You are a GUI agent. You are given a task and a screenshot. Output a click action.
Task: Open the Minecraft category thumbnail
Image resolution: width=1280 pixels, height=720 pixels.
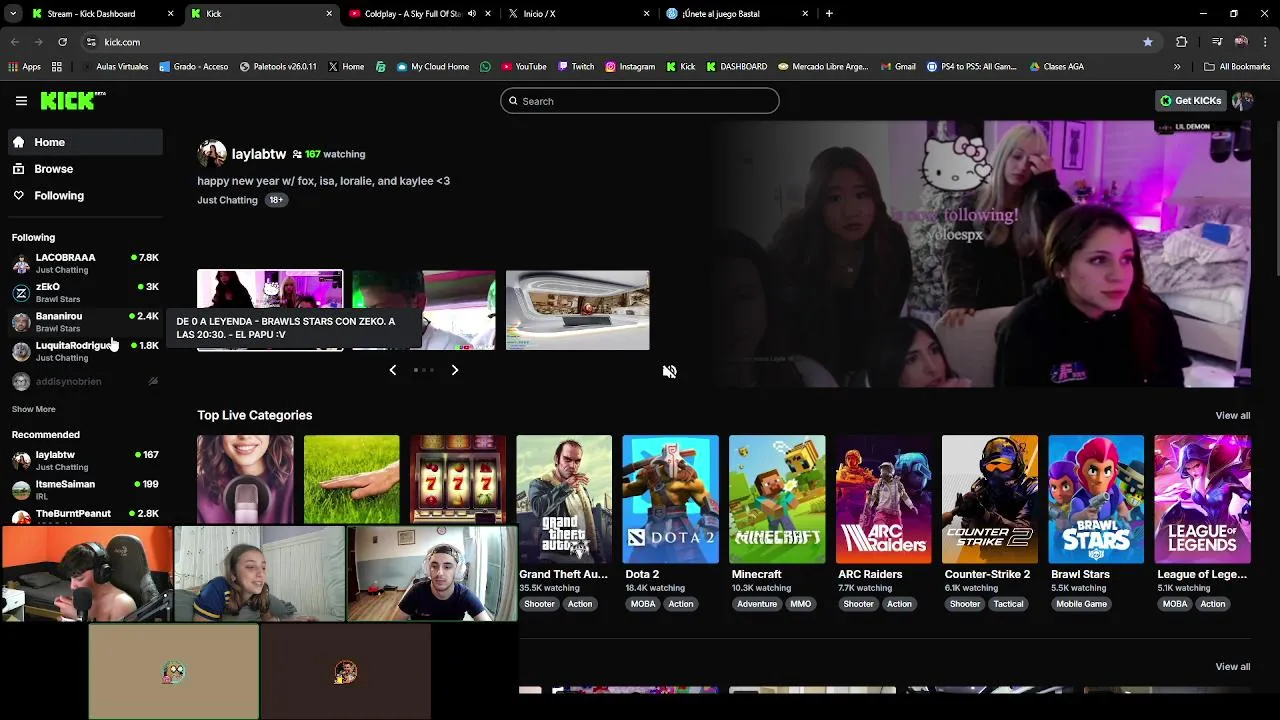(x=777, y=499)
